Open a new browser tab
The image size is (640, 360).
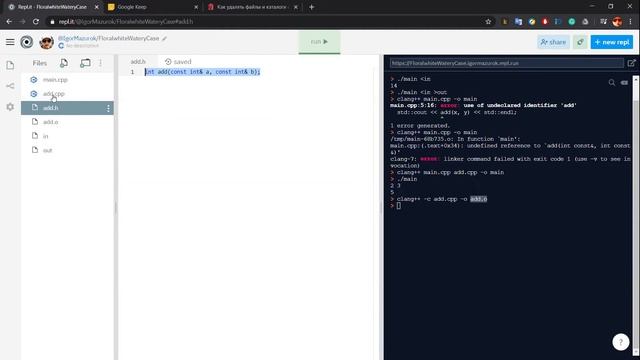pyautogui.click(x=311, y=7)
